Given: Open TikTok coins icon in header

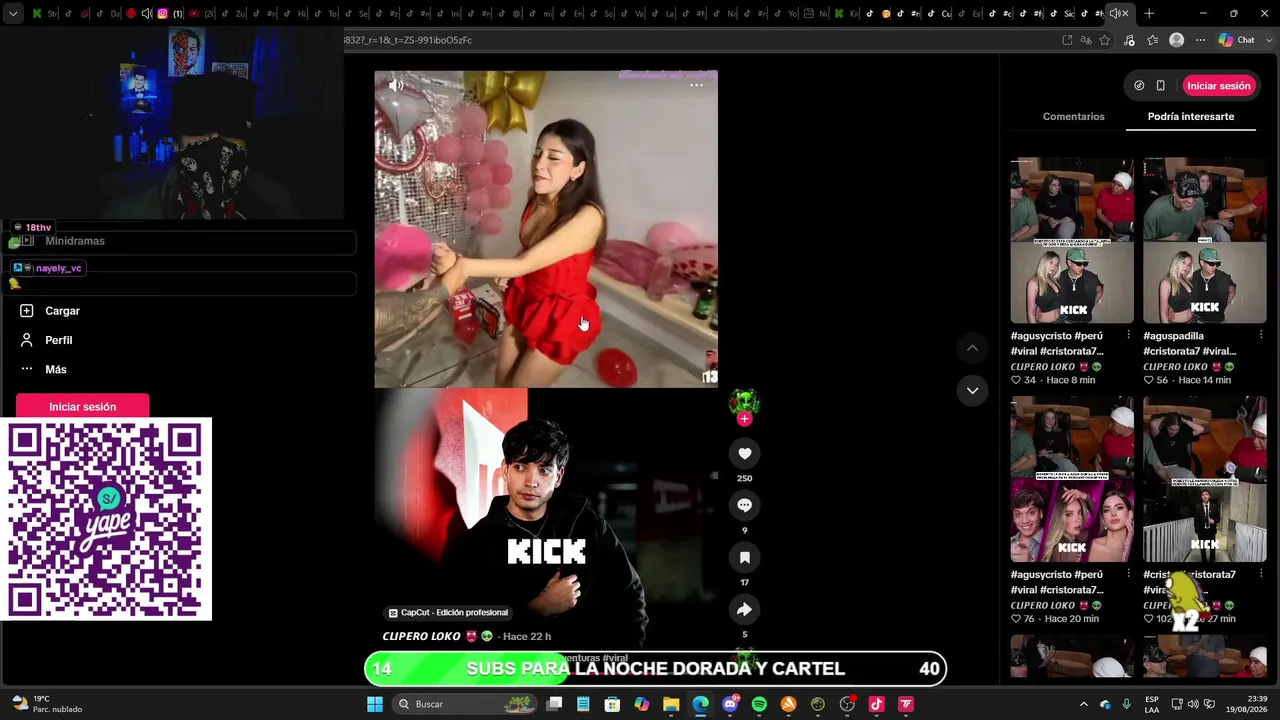Looking at the screenshot, I should 1139,86.
